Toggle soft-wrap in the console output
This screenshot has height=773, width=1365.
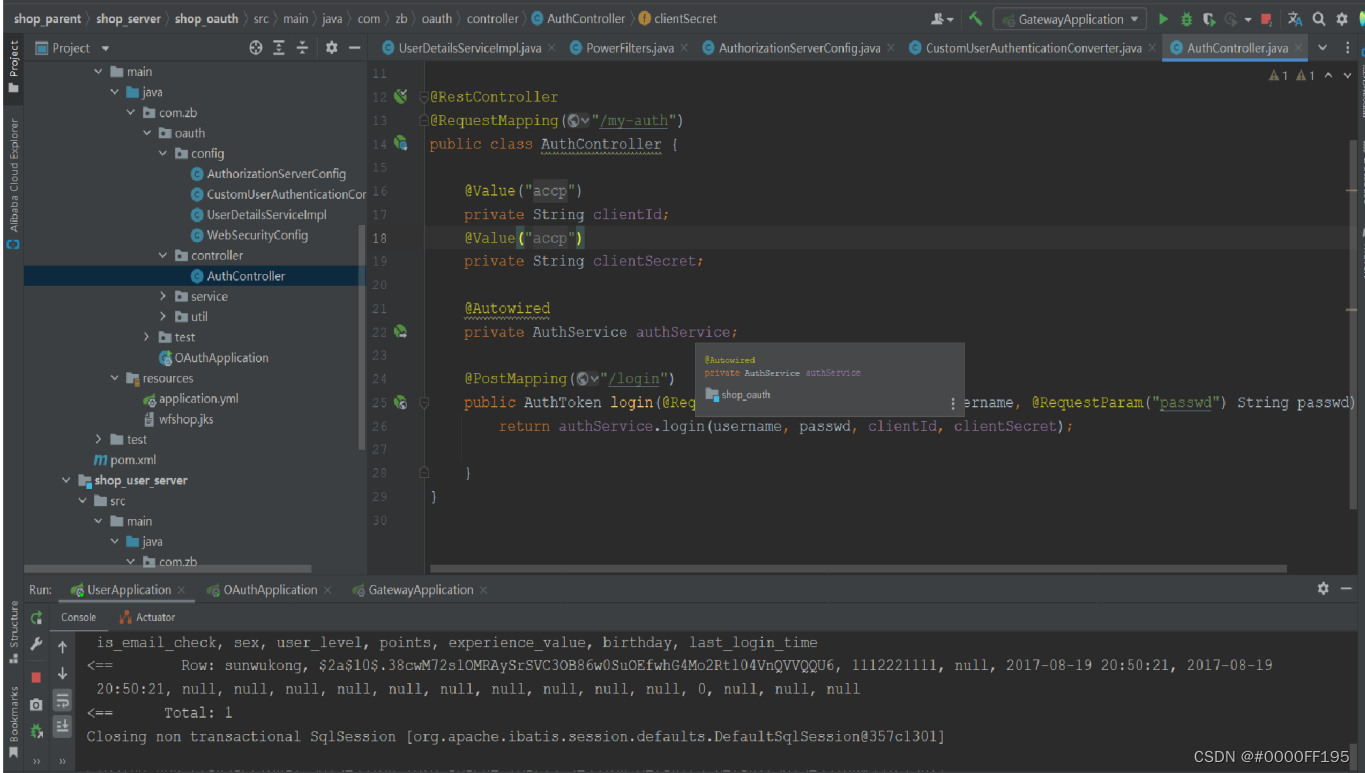(62, 700)
